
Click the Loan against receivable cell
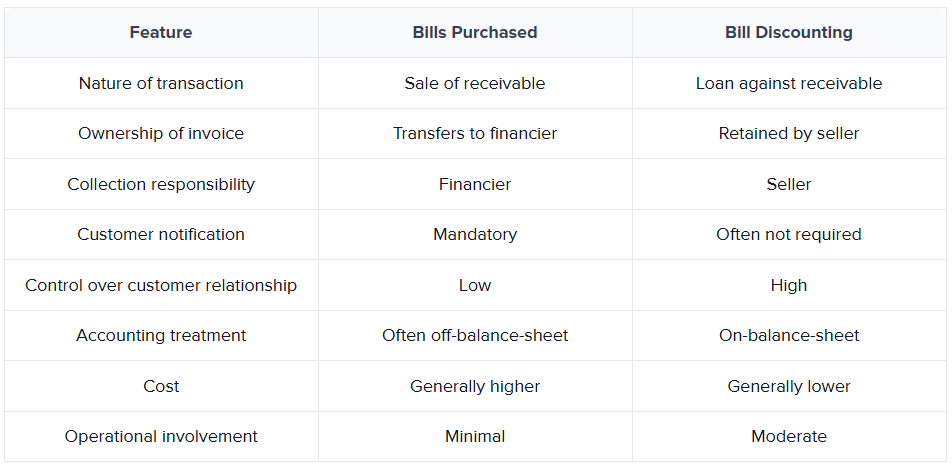(x=789, y=84)
